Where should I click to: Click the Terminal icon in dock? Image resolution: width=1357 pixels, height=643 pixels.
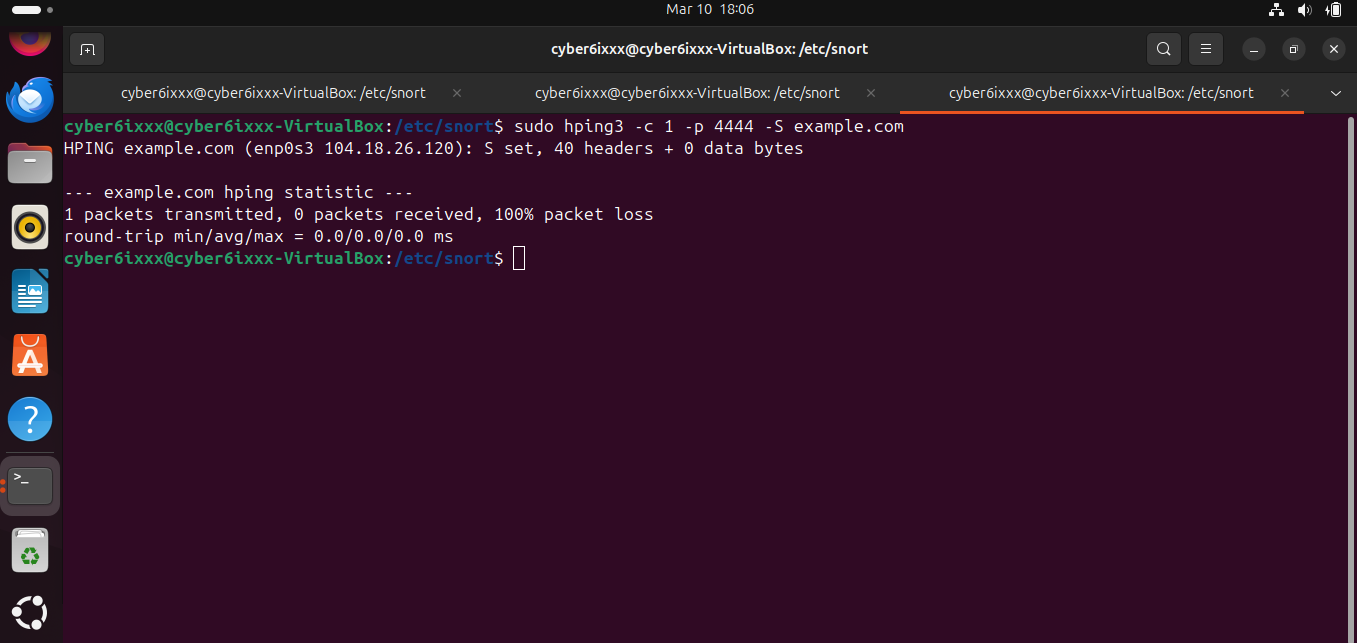click(x=30, y=486)
